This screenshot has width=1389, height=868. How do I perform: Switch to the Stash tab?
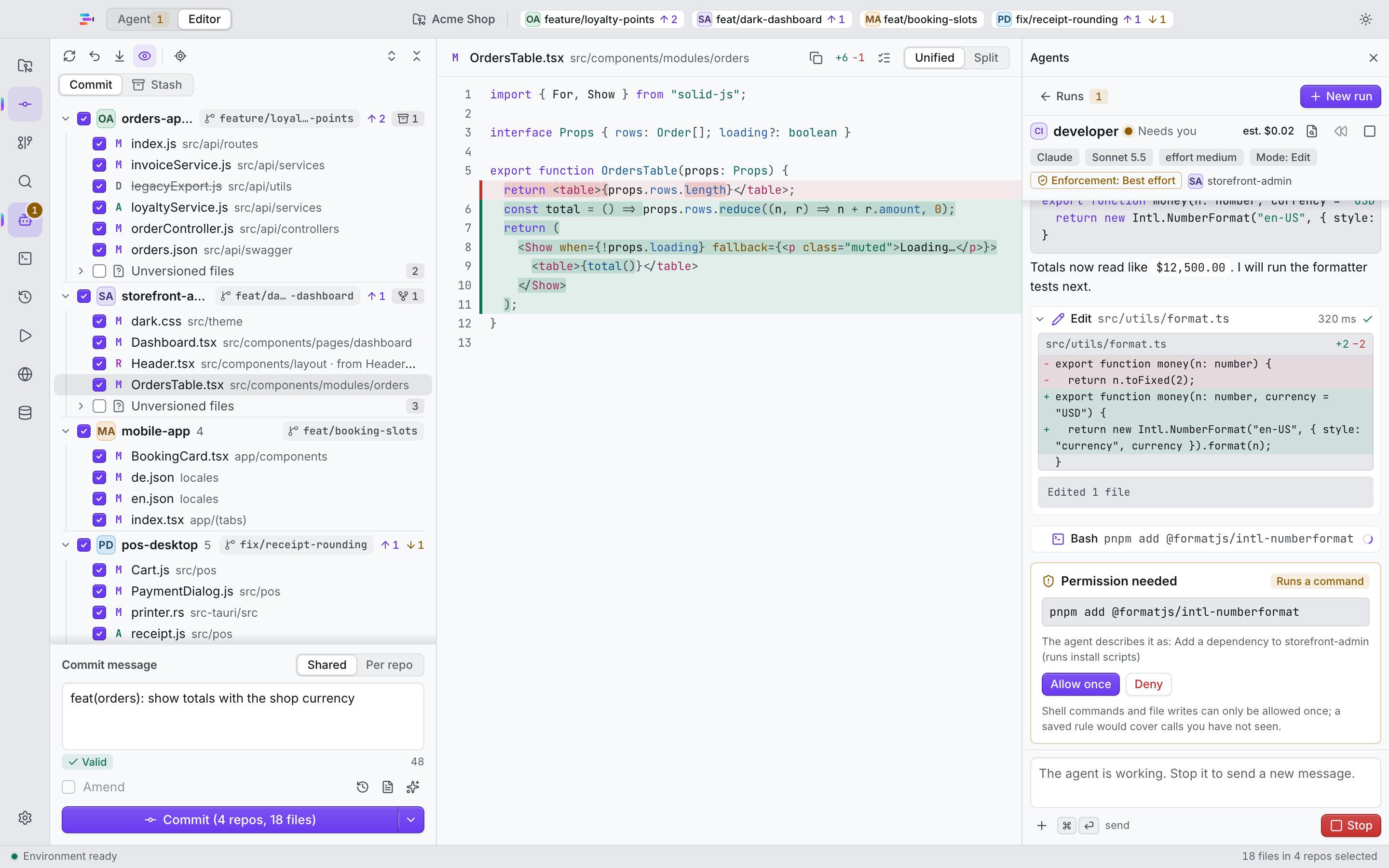click(x=157, y=85)
